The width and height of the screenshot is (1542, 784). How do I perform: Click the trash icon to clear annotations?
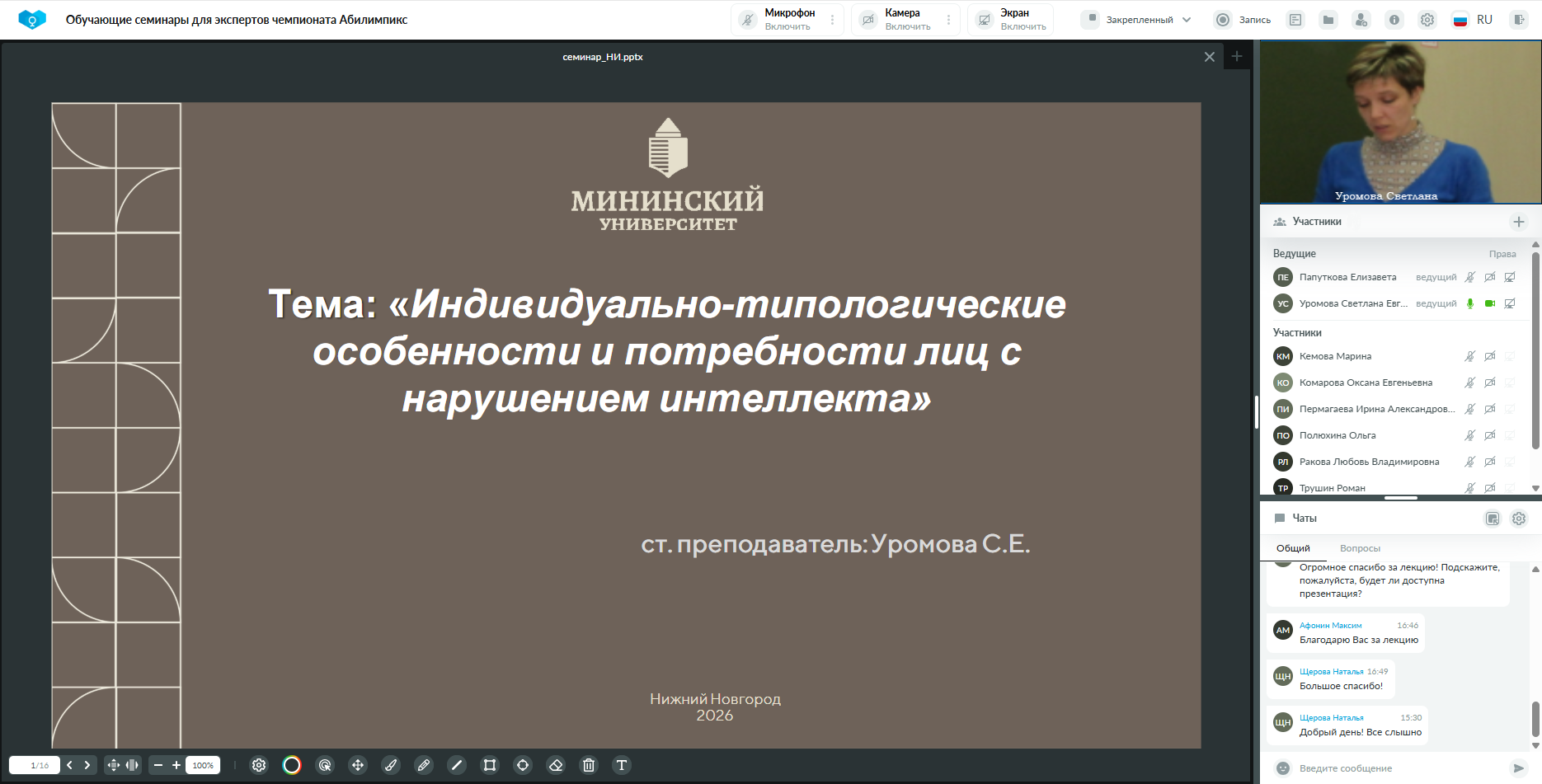click(x=589, y=765)
